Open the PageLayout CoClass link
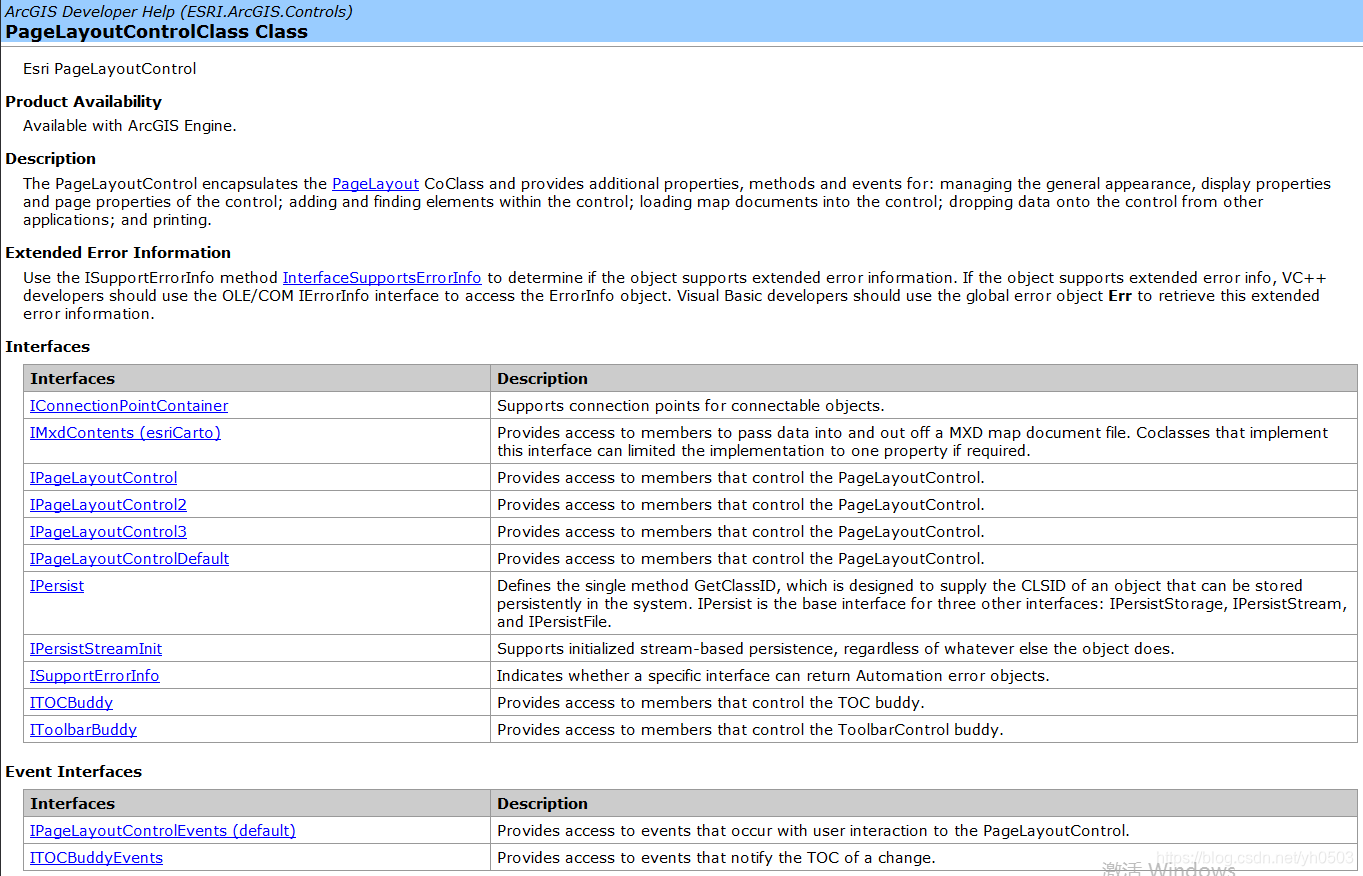The image size is (1363, 876). click(x=375, y=184)
